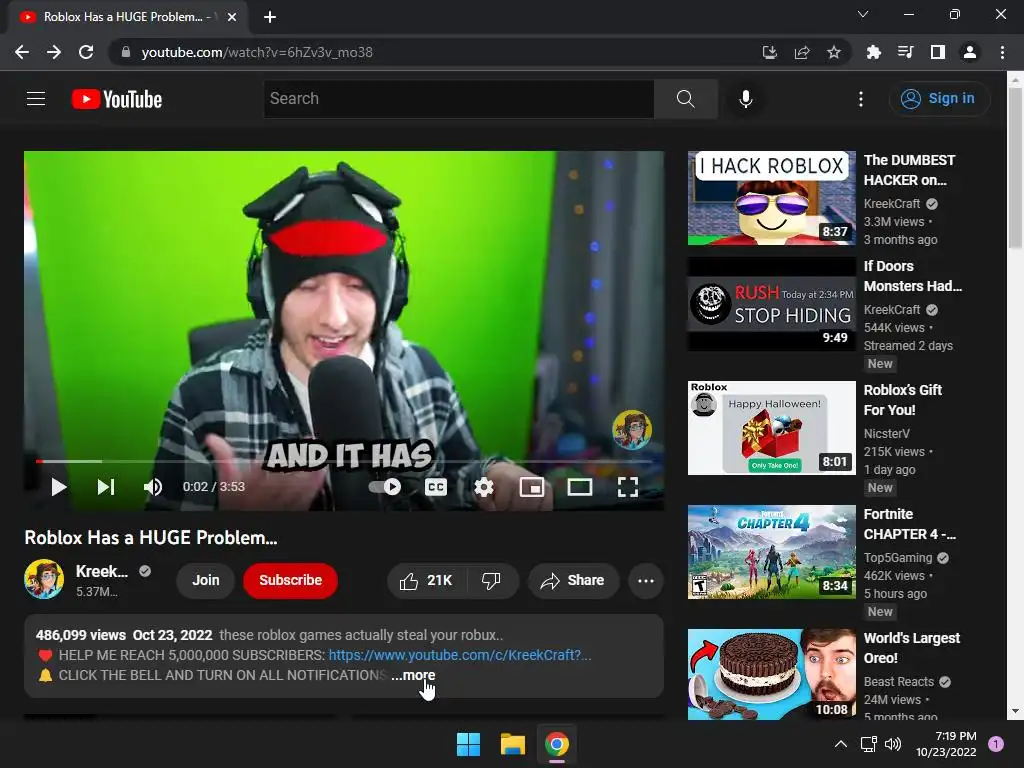Viewport: 1024px width, 768px height.
Task: Open Top5Gaming channel name
Action: (x=898, y=558)
